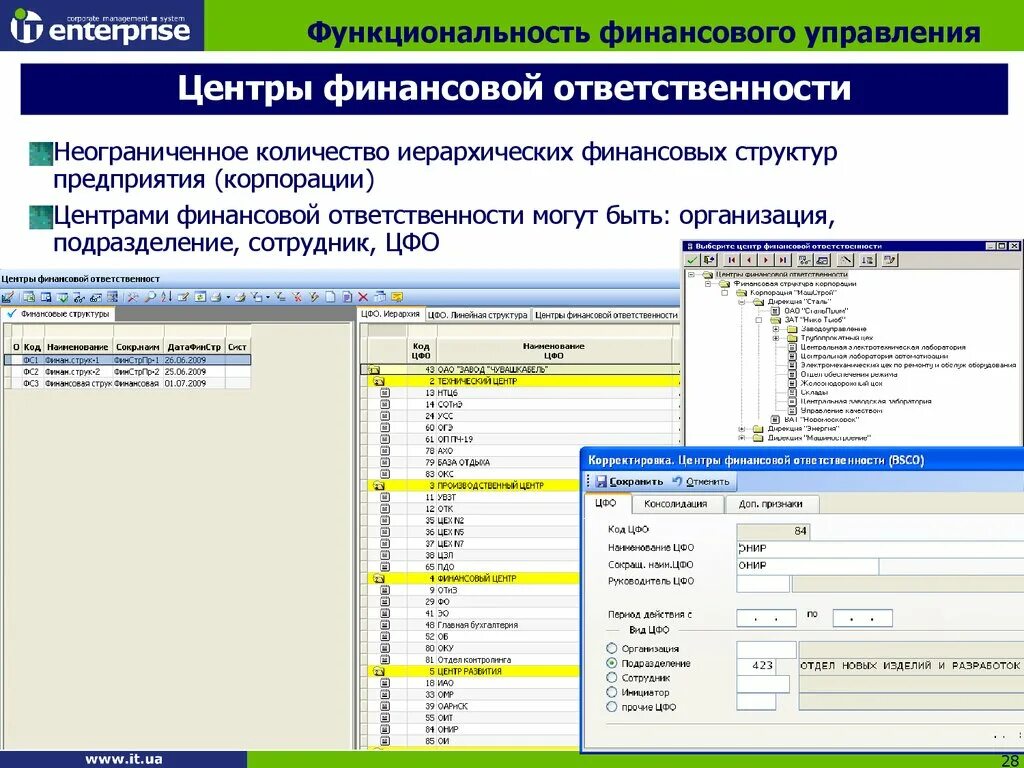Click folder icon of ФИНАНСОВЫЙ ЦЕНТР row
Viewport: 1024px width, 768px height.
(378, 578)
